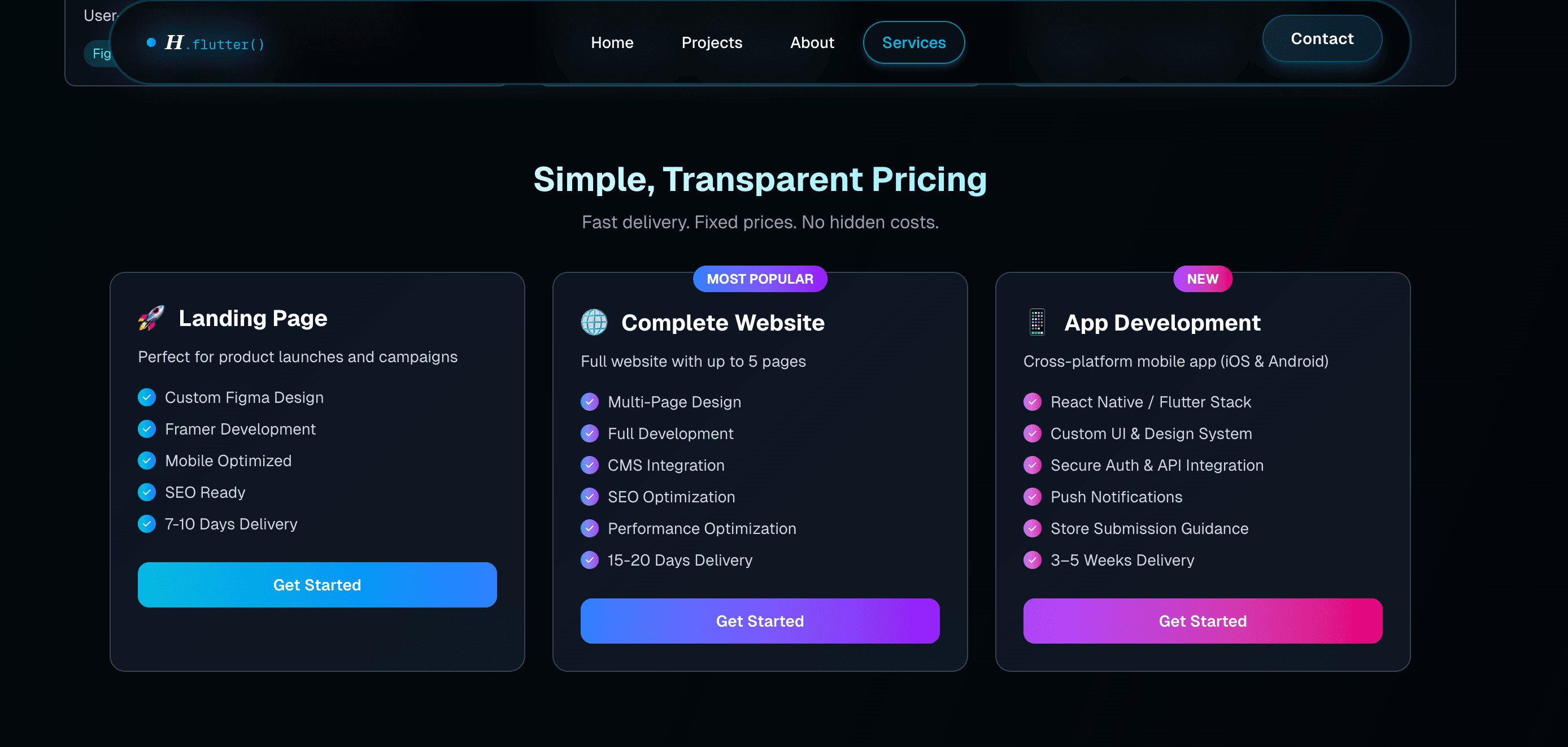
Task: Click Get Started on the Complete Website plan
Action: pyautogui.click(x=760, y=620)
